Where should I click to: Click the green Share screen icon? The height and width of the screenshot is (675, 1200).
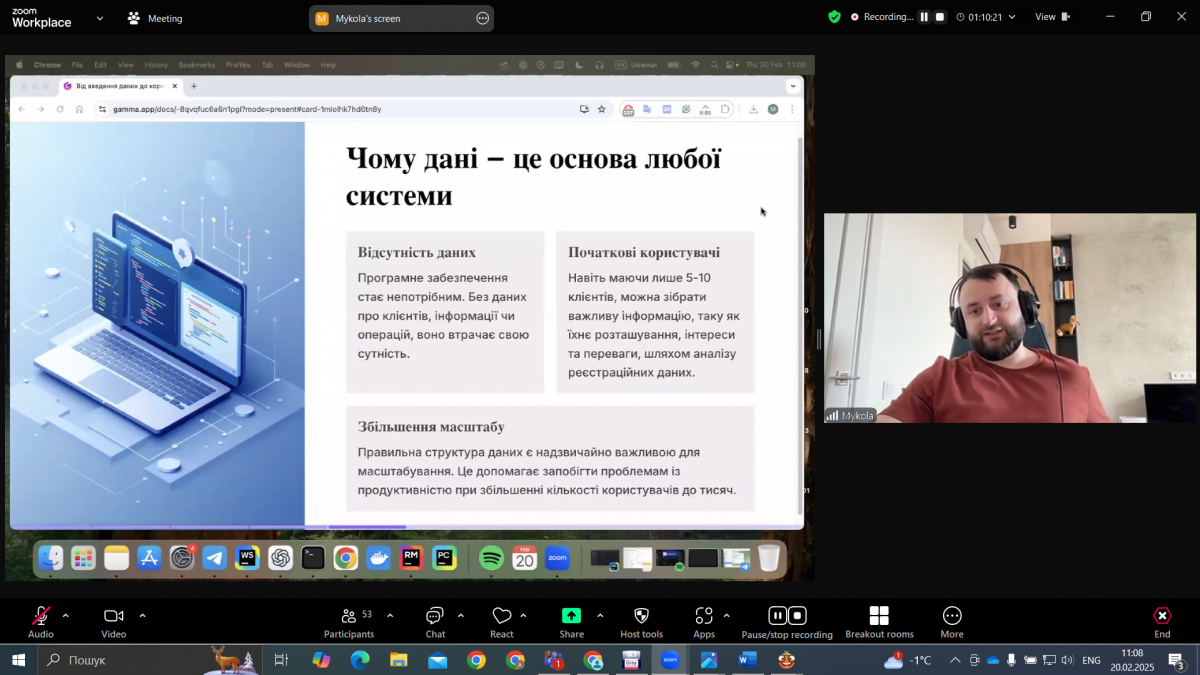[571, 614]
